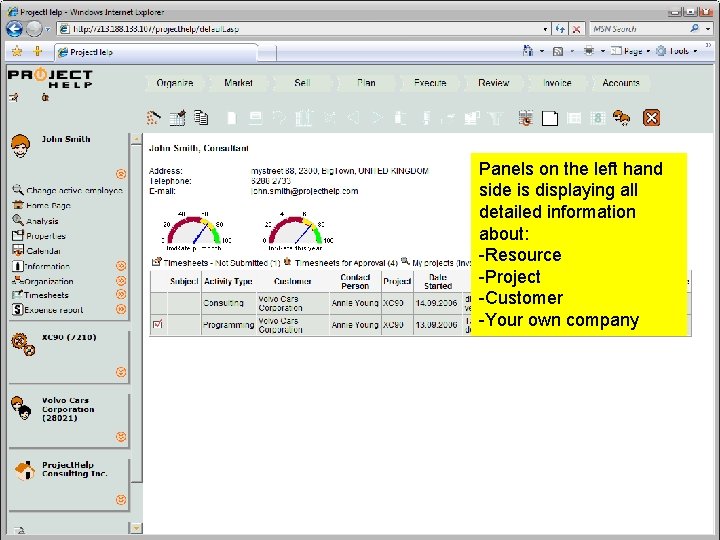
Task: Click the blank page toolbar icon
Action: pyautogui.click(x=550, y=118)
